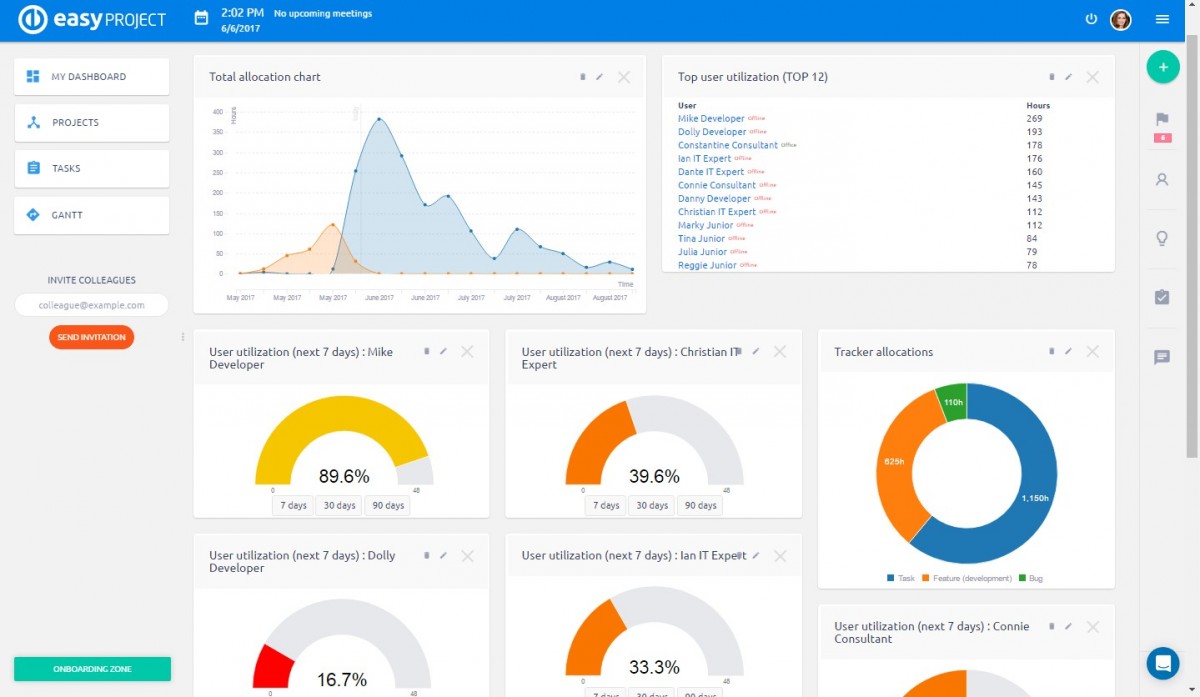Click the colleague email invitation field
The image size is (1200, 697).
91,305
